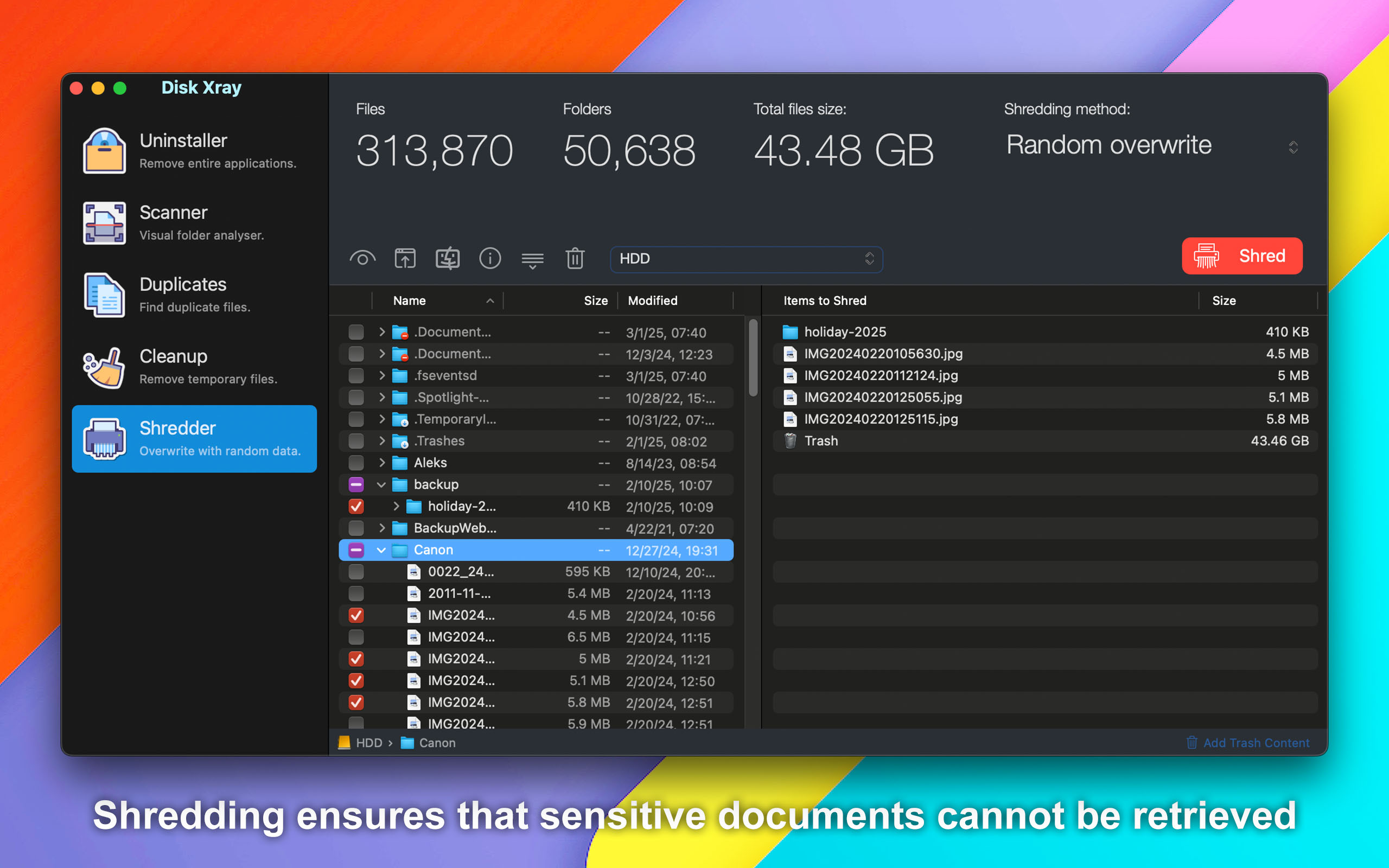Sort the list by Size column

point(595,300)
